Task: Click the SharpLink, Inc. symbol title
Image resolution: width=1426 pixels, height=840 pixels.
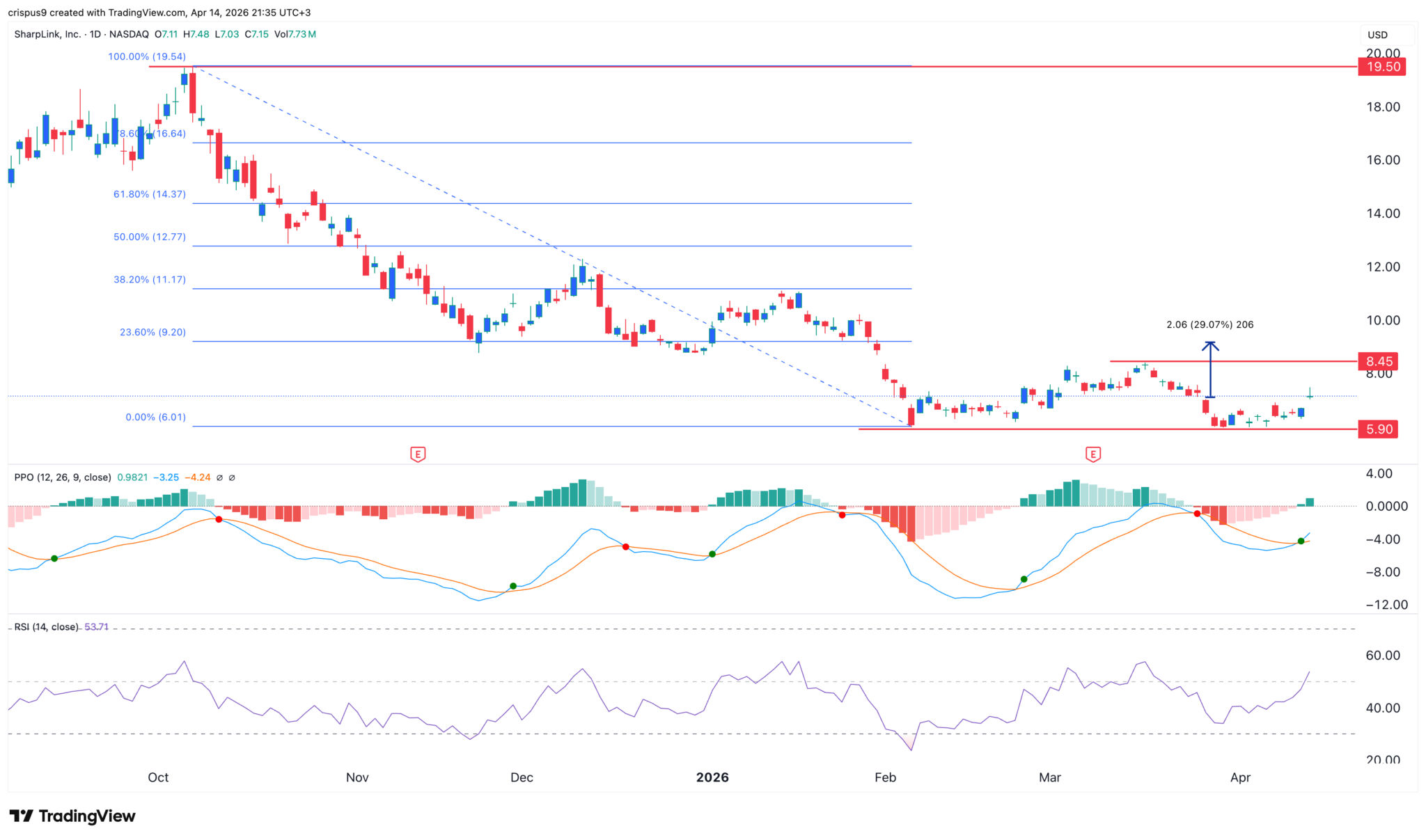Action: [x=47, y=34]
